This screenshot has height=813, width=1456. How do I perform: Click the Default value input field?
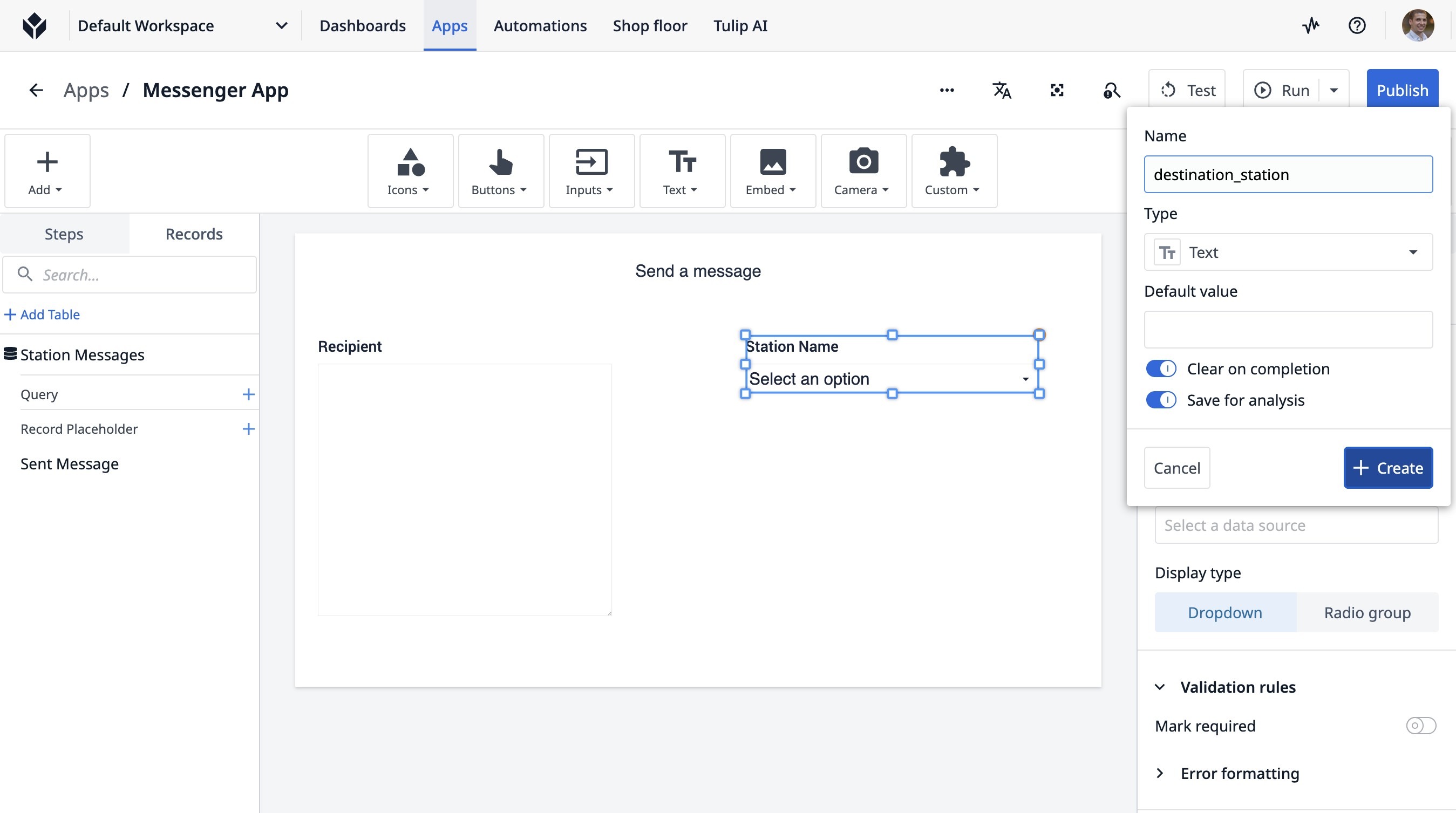tap(1288, 330)
